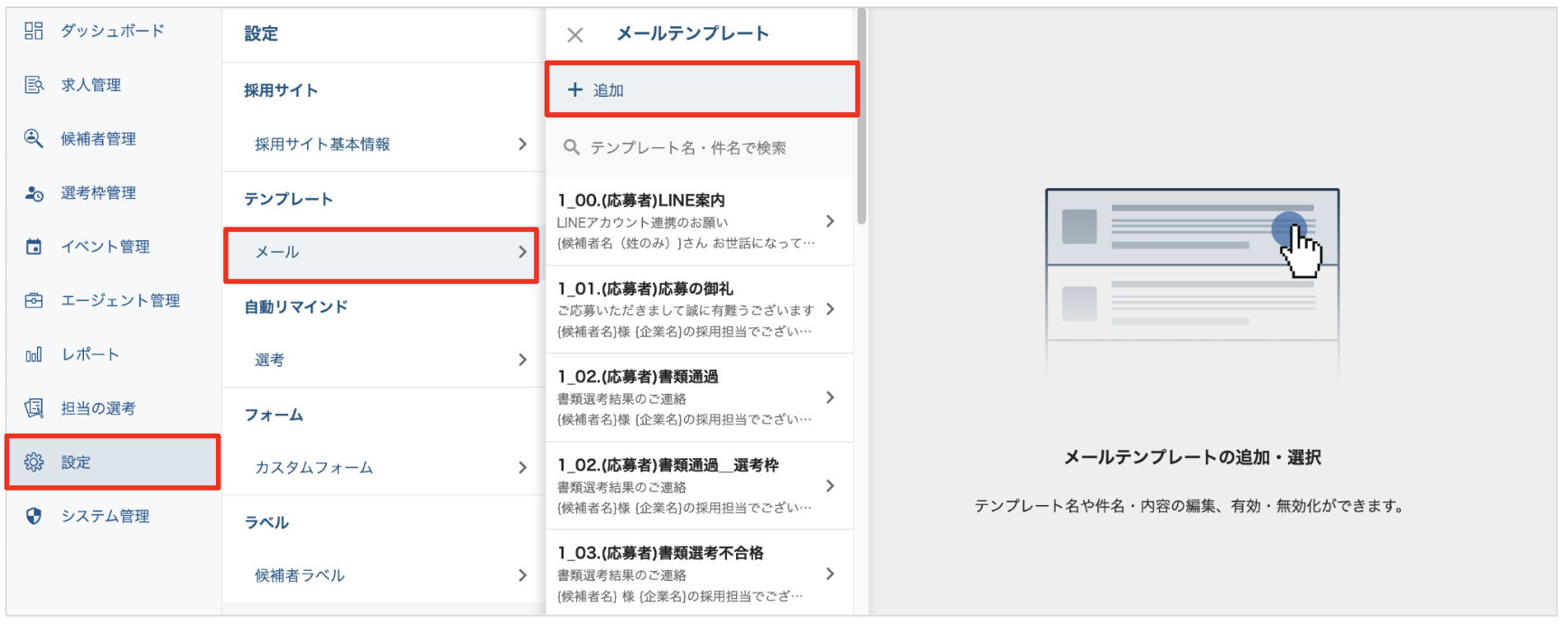Click the template name search field
This screenshot has width=1568, height=627.
click(x=701, y=148)
